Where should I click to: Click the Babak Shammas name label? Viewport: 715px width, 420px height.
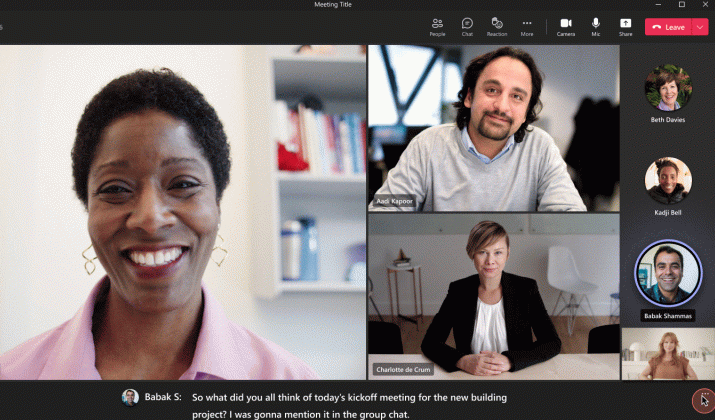click(668, 316)
